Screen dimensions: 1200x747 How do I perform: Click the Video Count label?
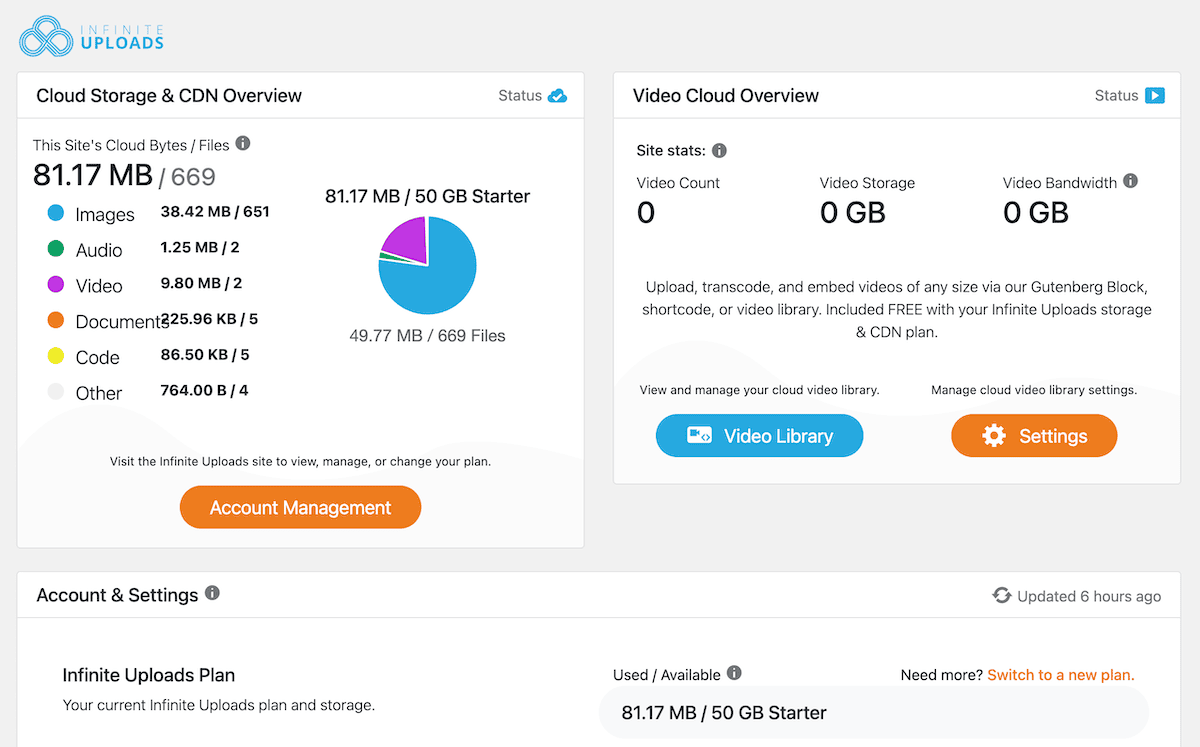pyautogui.click(x=678, y=183)
